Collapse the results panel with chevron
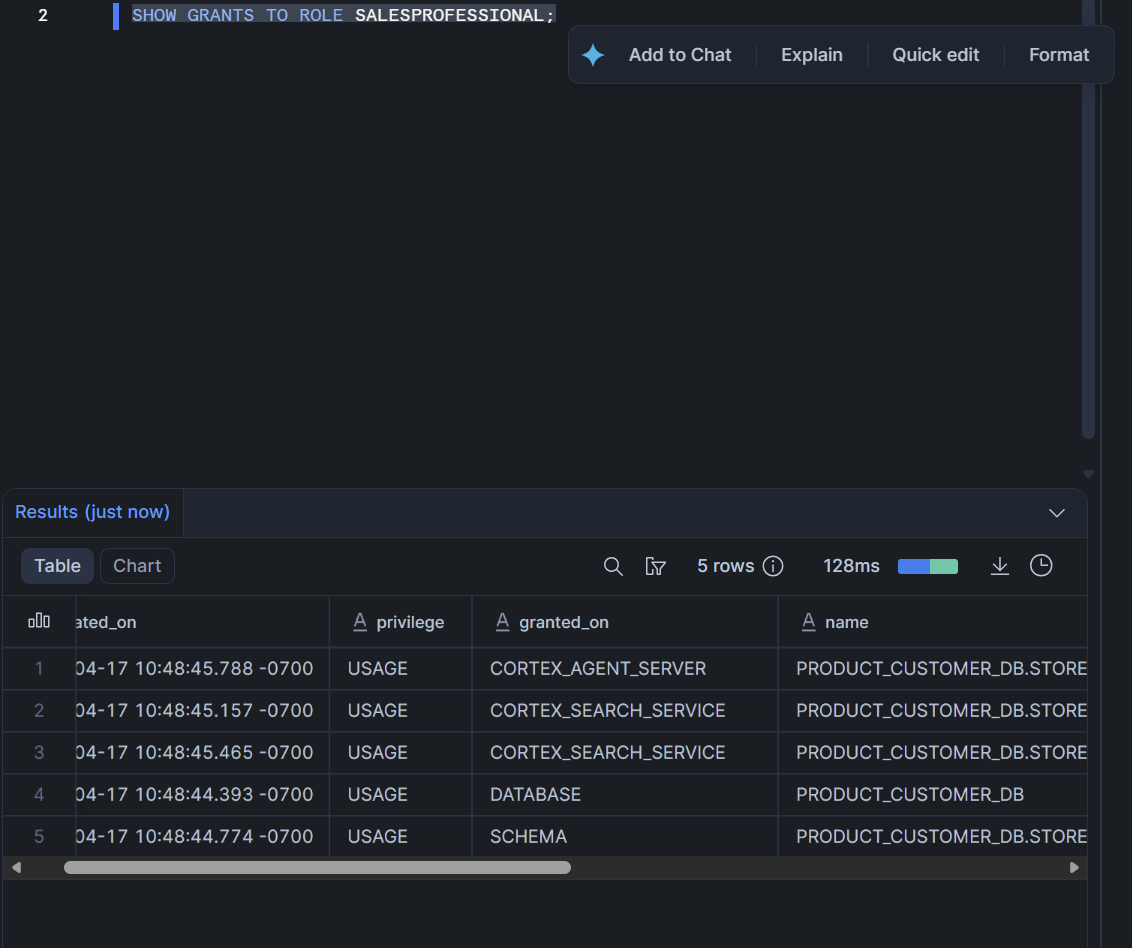Screen dimensions: 1132x948 1057,513
